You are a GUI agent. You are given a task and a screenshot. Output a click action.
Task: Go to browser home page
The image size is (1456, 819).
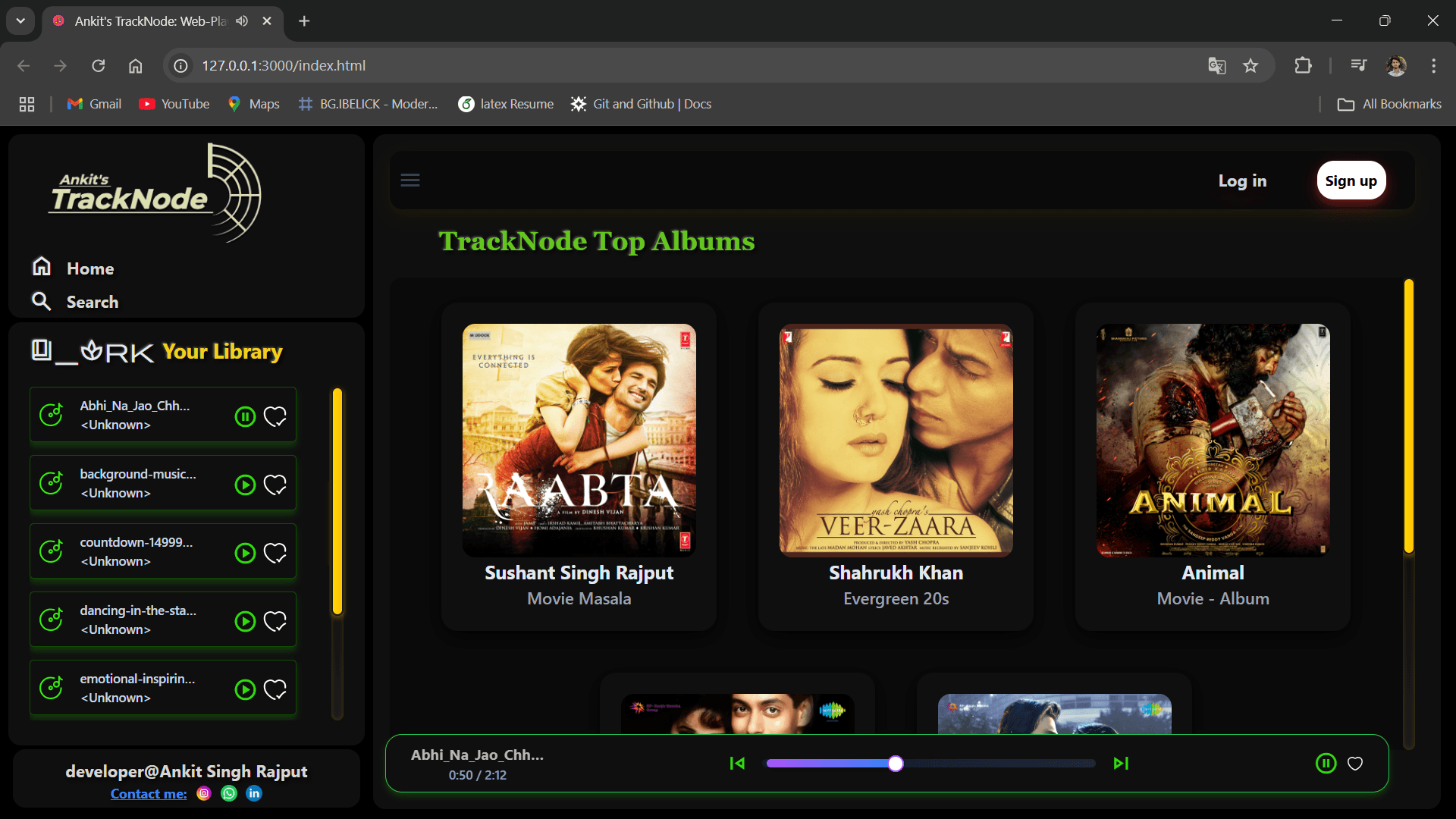[x=136, y=66]
